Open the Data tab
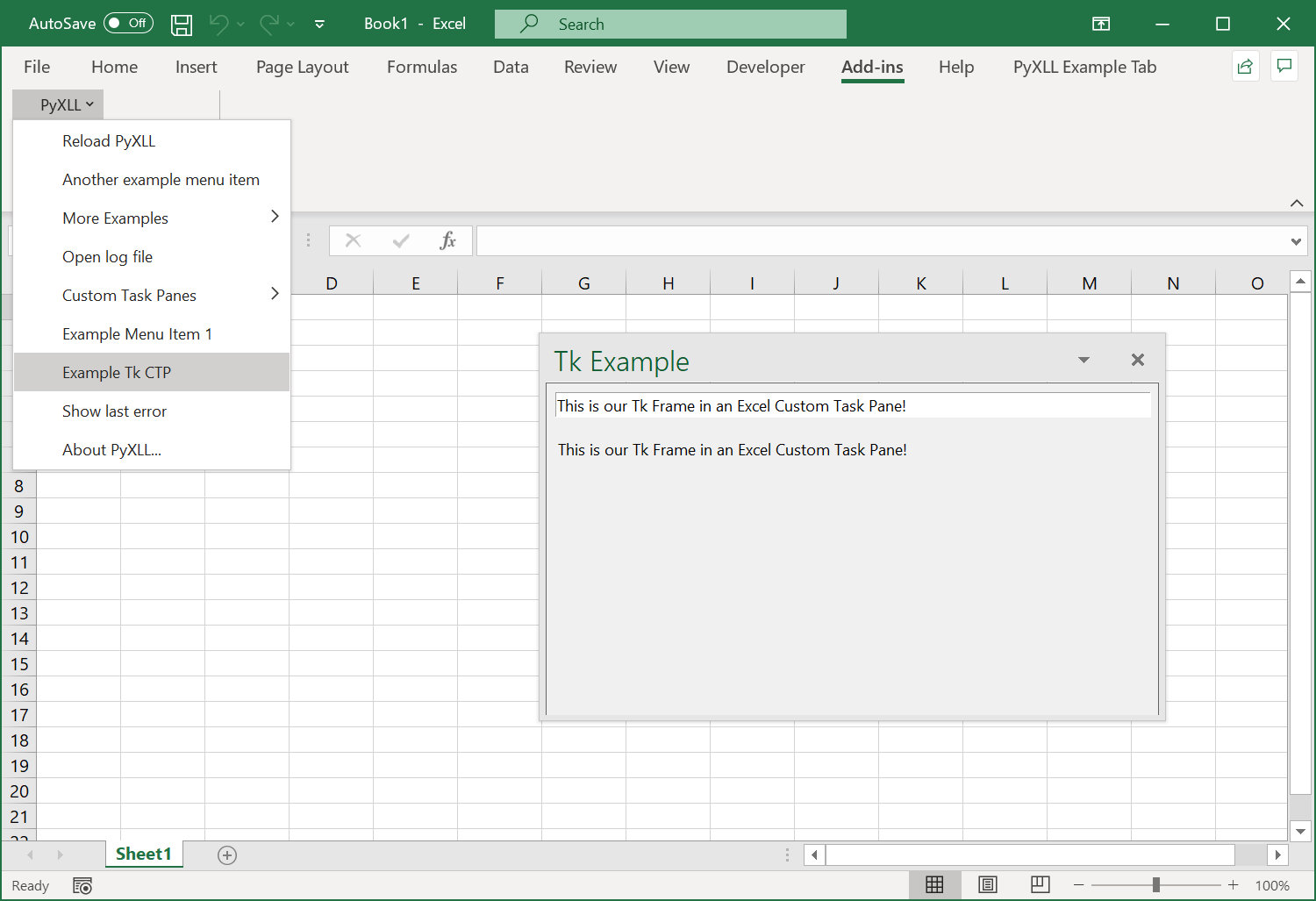 point(511,67)
